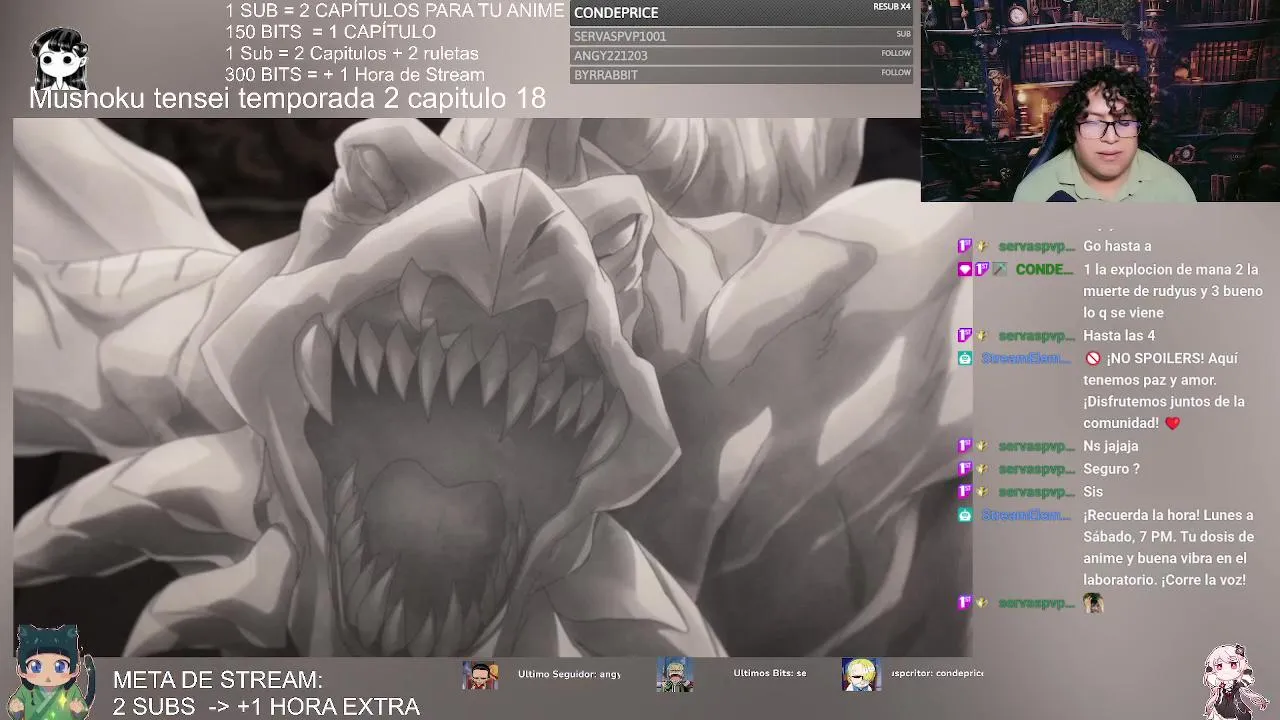Select the ANGY221203 event row
Viewport: 1280px width, 720px height.
coord(742,55)
